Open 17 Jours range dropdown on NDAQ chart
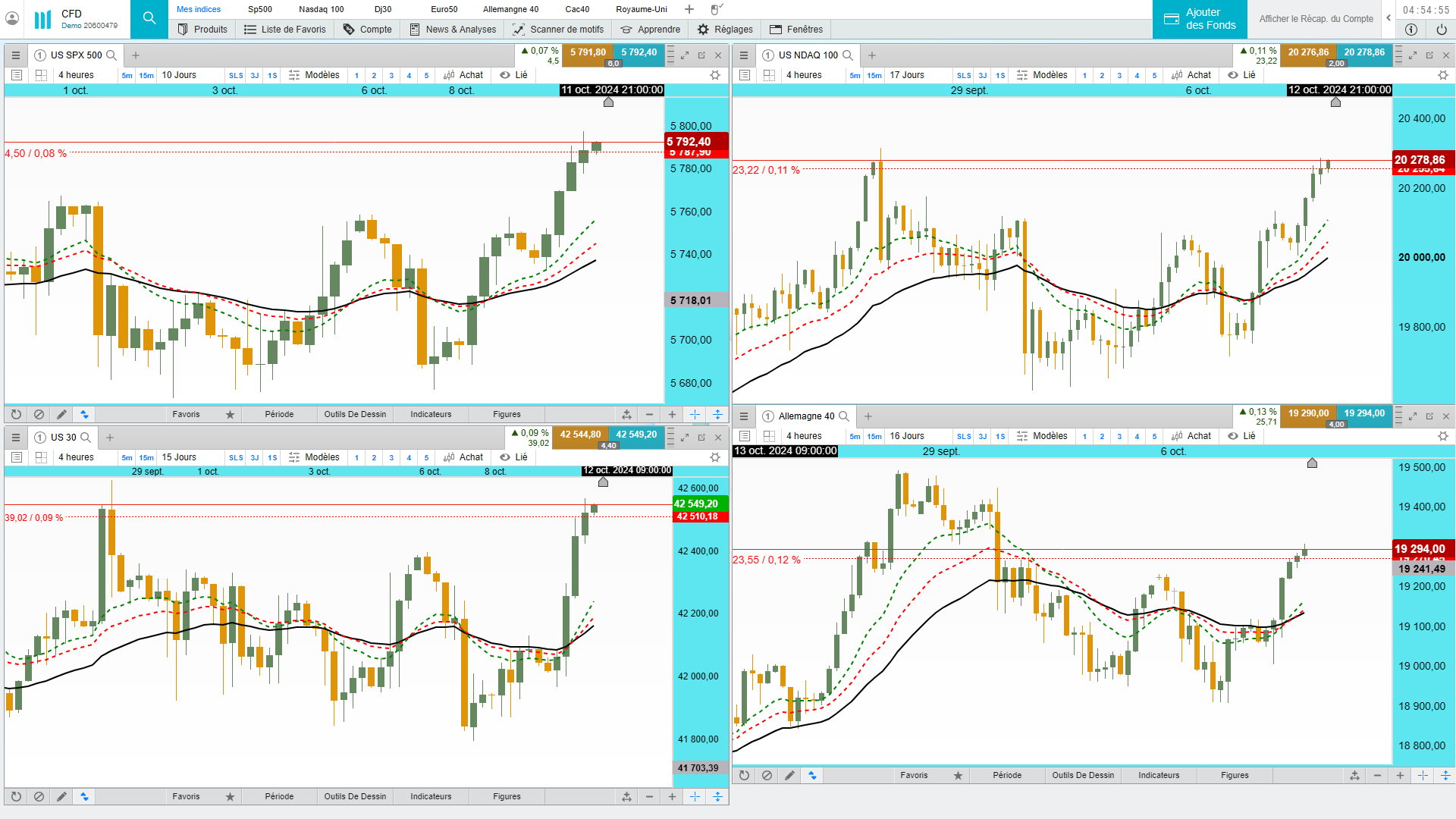This screenshot has width=1456, height=819. [x=906, y=75]
